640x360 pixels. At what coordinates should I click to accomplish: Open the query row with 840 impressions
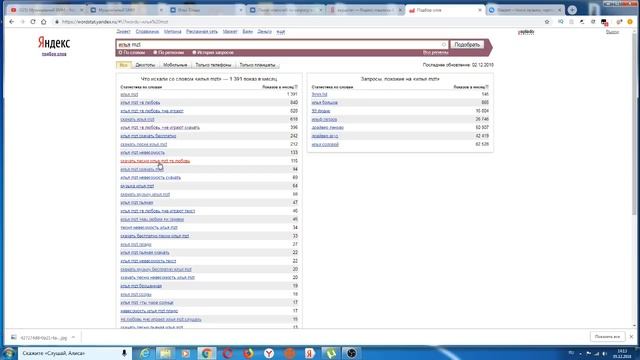pos(140,102)
